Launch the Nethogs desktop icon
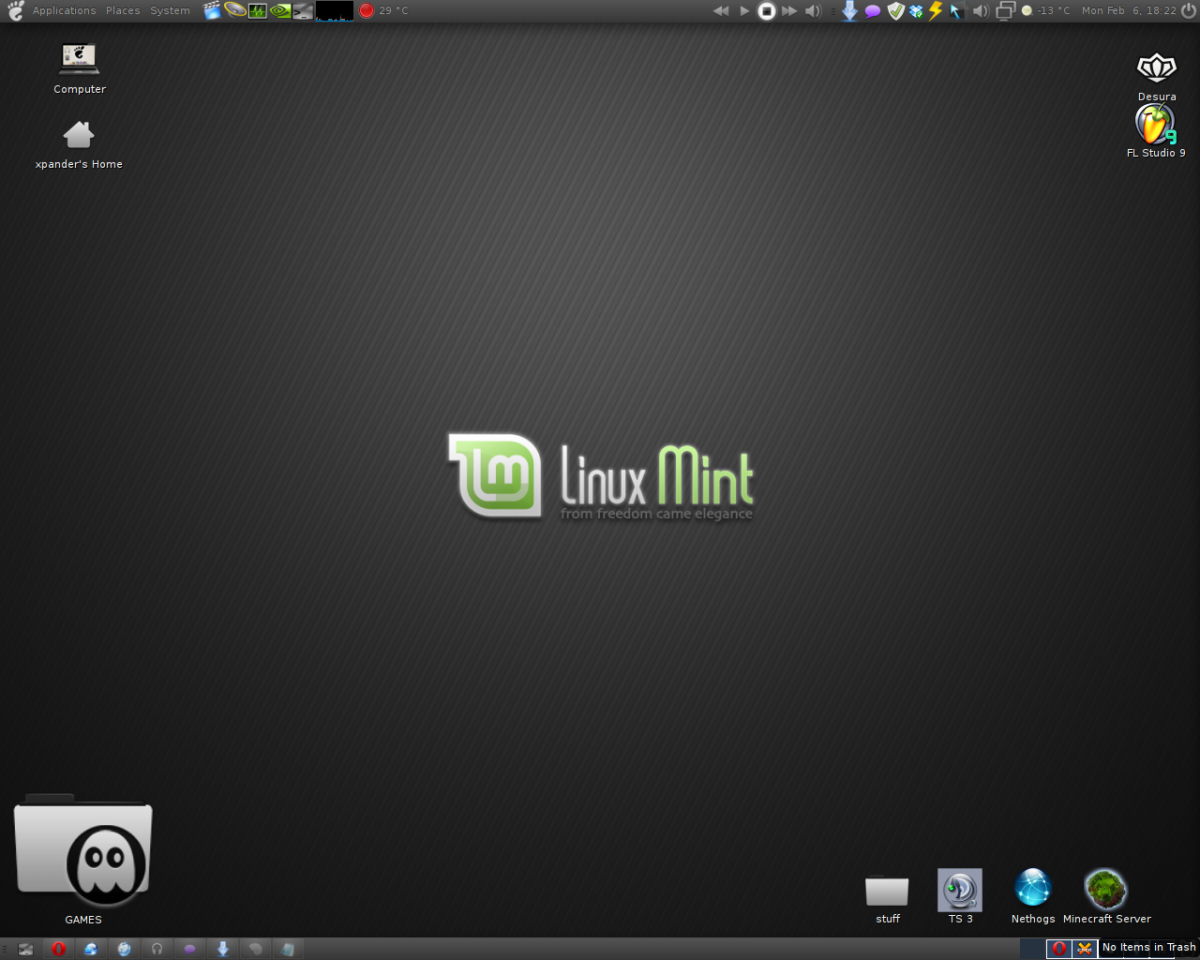 pyautogui.click(x=1033, y=889)
